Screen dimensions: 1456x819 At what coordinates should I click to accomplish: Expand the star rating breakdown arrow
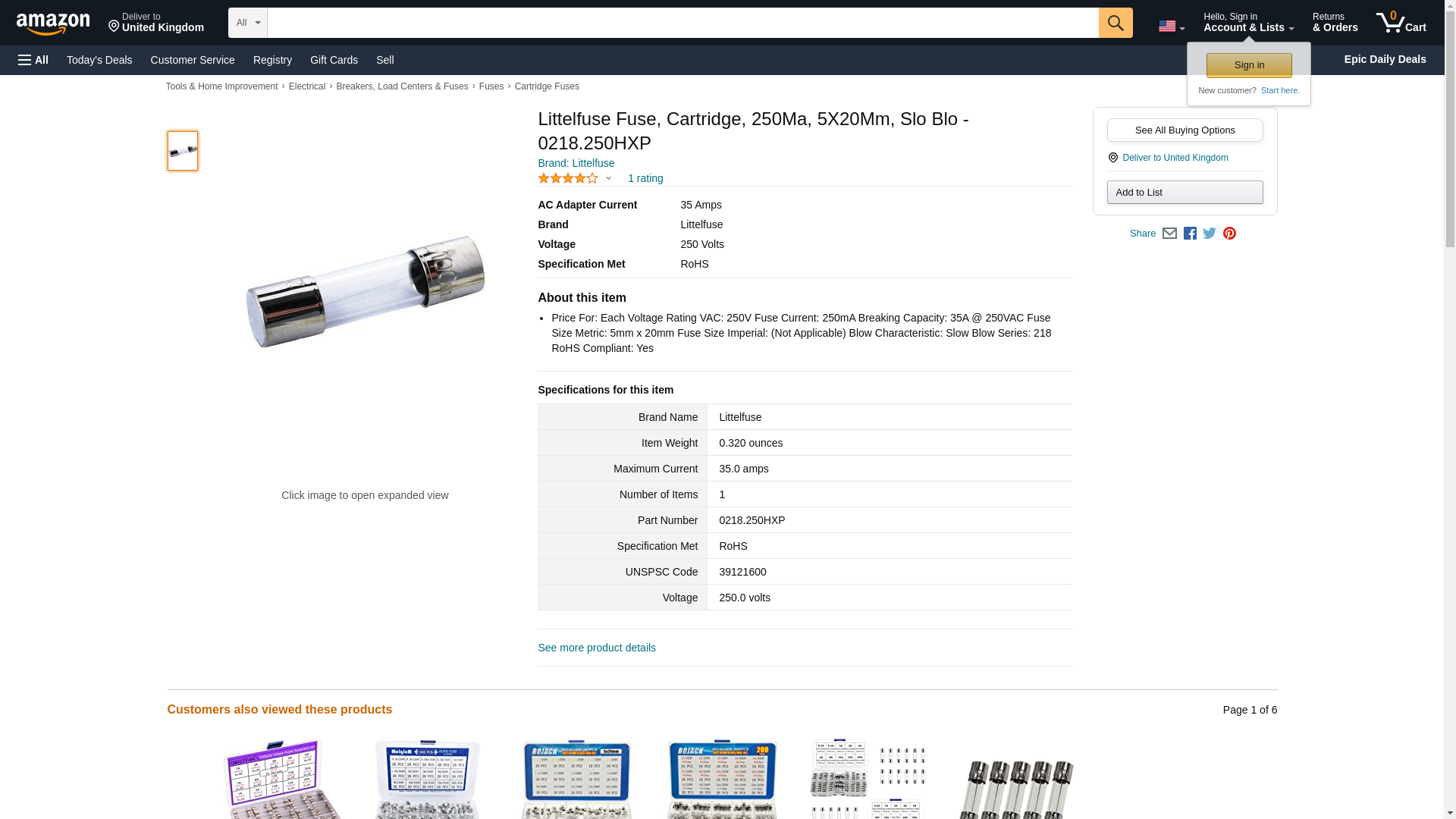click(x=608, y=178)
